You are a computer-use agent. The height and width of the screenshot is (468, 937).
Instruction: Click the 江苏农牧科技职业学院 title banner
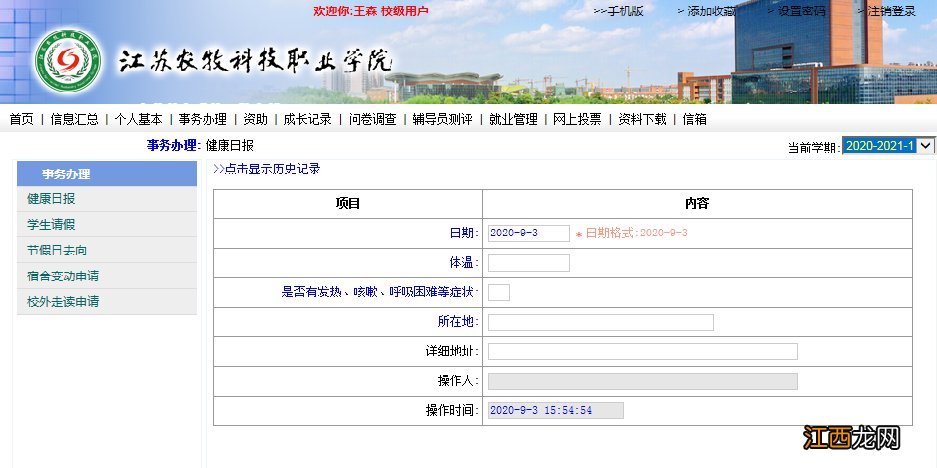255,62
